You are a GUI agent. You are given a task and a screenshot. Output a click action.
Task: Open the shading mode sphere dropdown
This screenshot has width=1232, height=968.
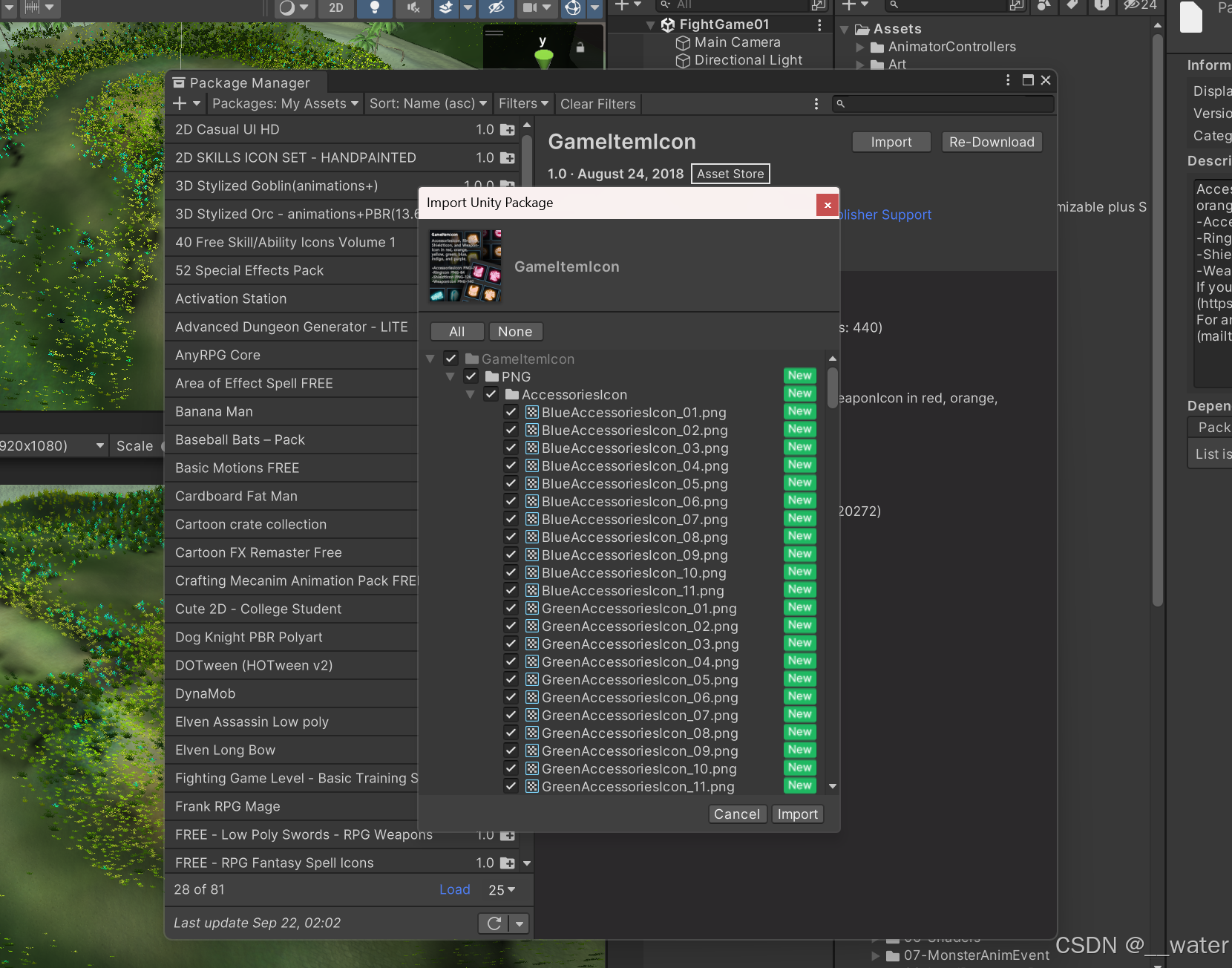(x=293, y=7)
